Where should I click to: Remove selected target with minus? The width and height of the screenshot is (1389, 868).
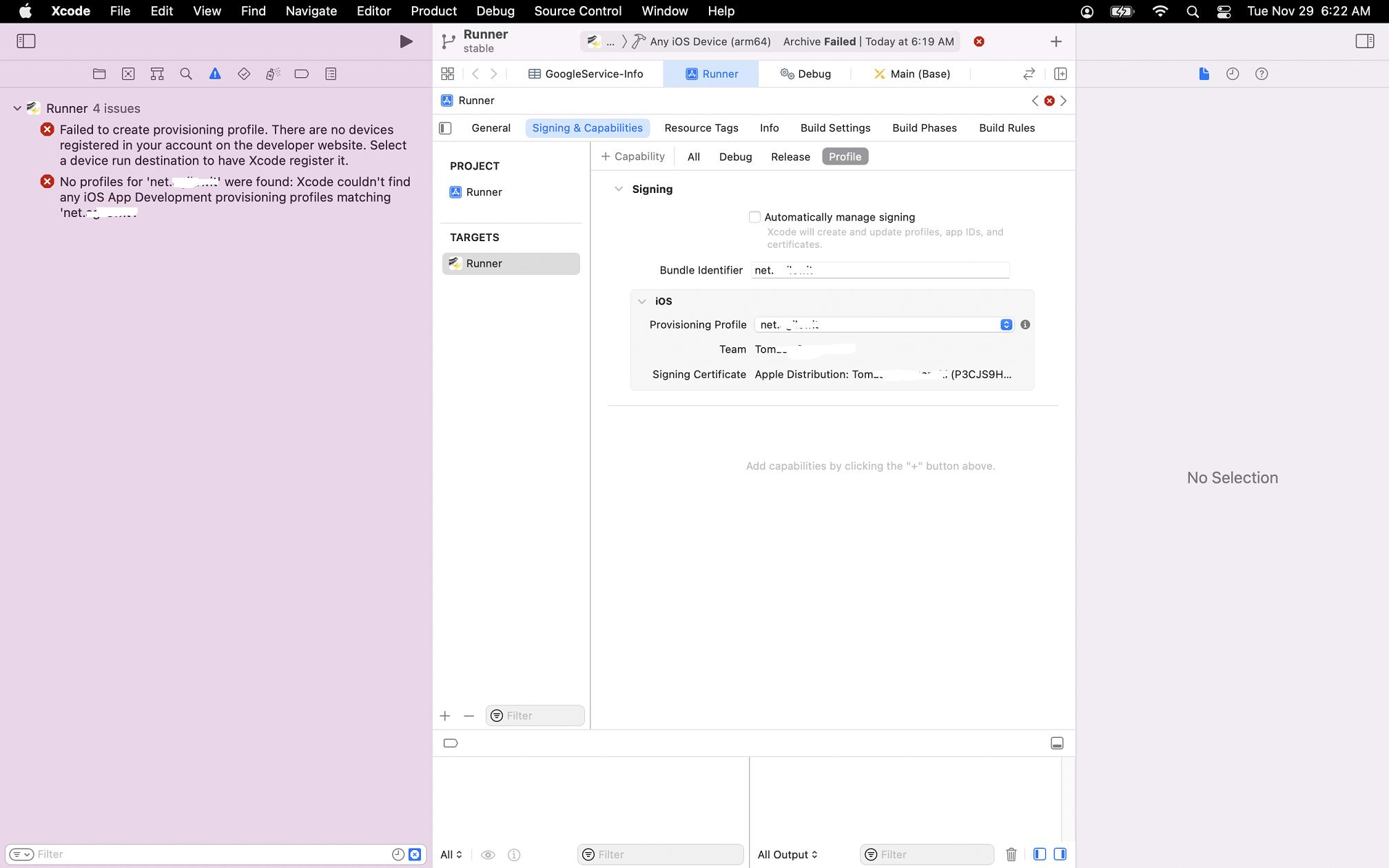pyautogui.click(x=469, y=716)
